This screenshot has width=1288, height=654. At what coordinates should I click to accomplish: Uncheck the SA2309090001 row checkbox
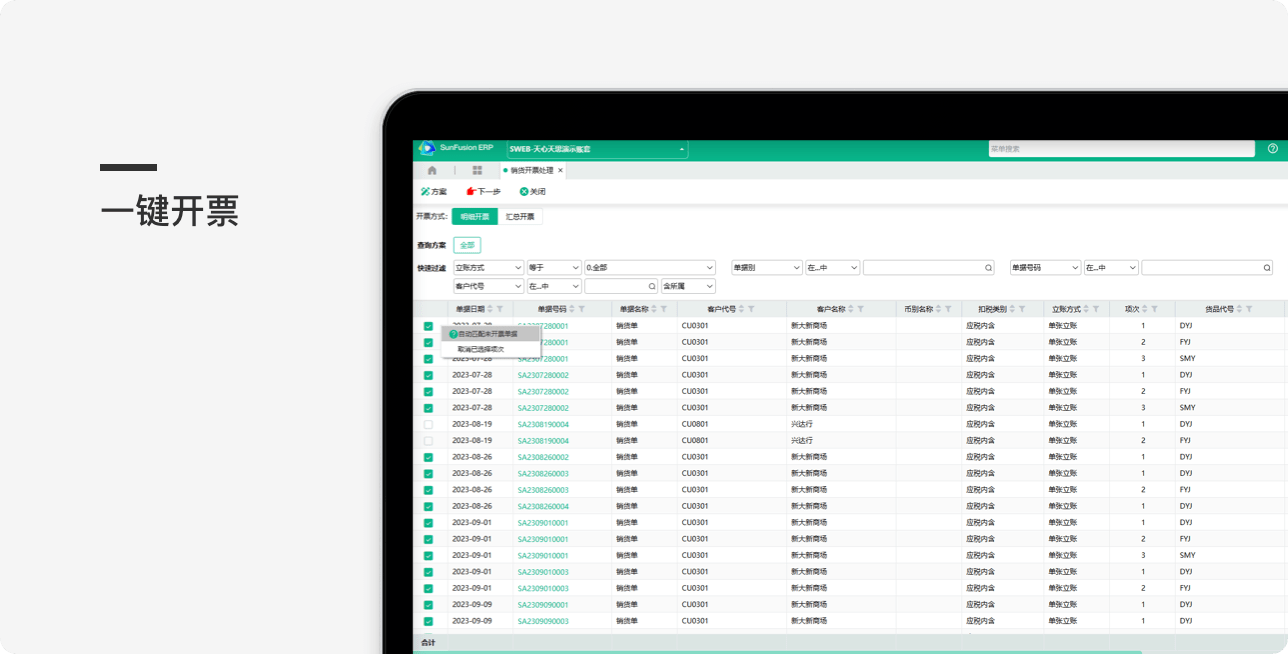[428, 604]
